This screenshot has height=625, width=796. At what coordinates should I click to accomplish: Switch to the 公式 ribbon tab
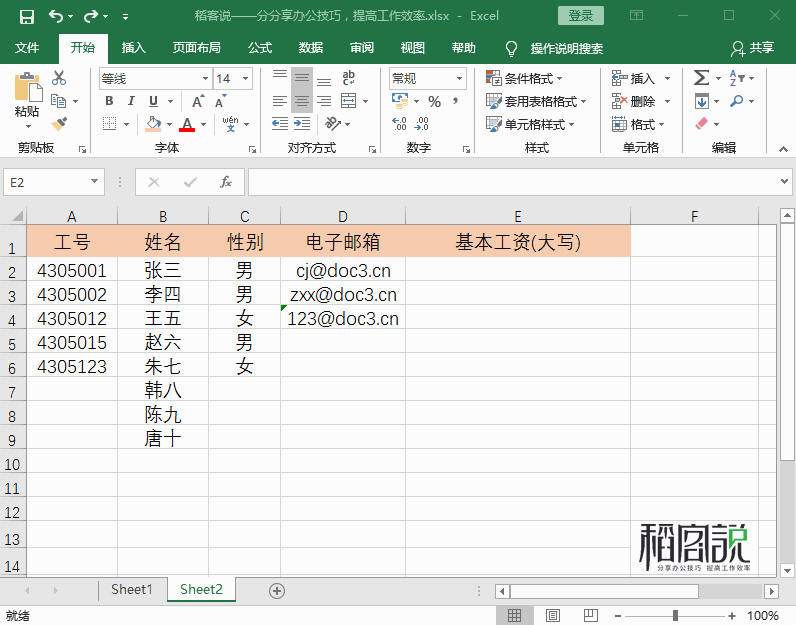point(260,48)
